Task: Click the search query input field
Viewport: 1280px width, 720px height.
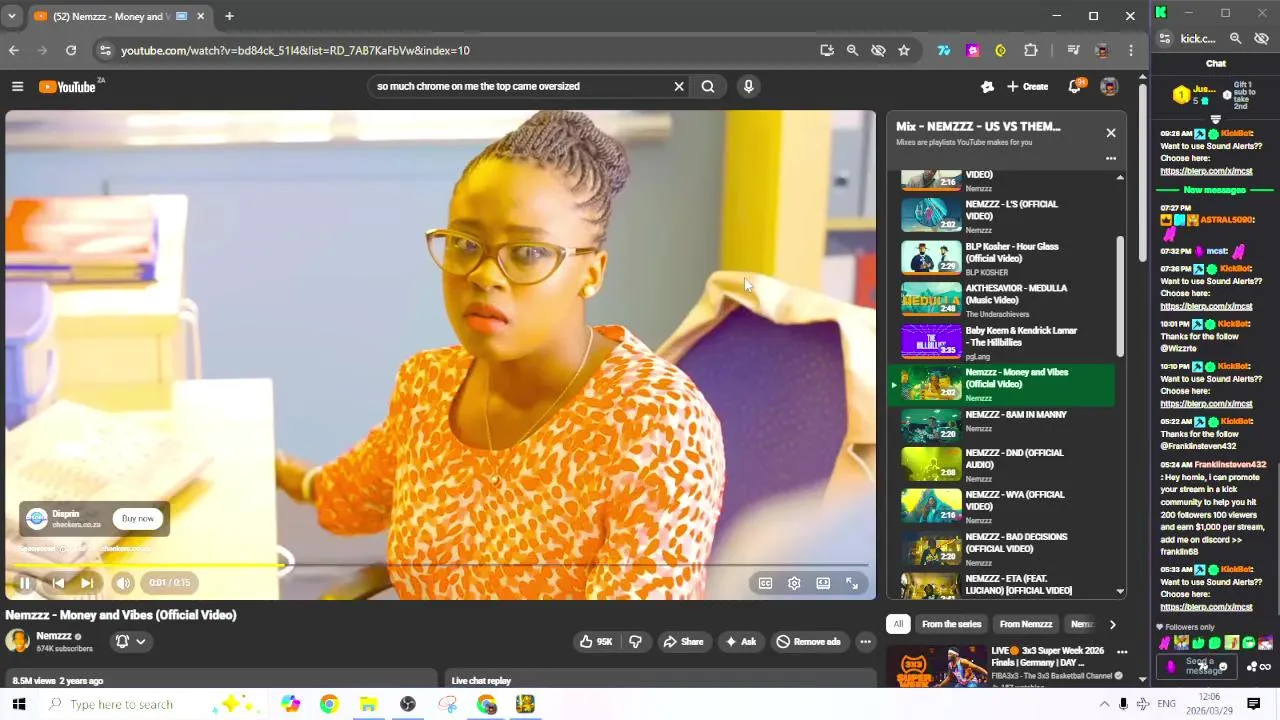Action: tap(520, 86)
